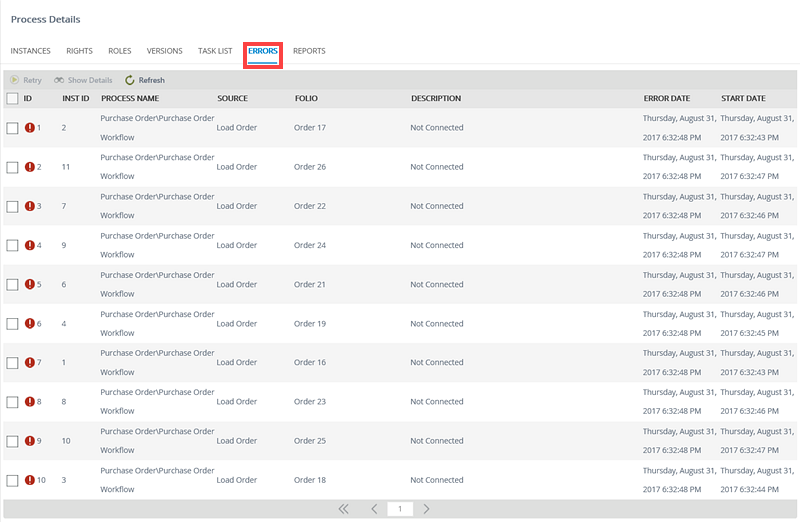The image size is (800, 522).
Task: Go to the previous page arrow
Action: click(x=374, y=509)
